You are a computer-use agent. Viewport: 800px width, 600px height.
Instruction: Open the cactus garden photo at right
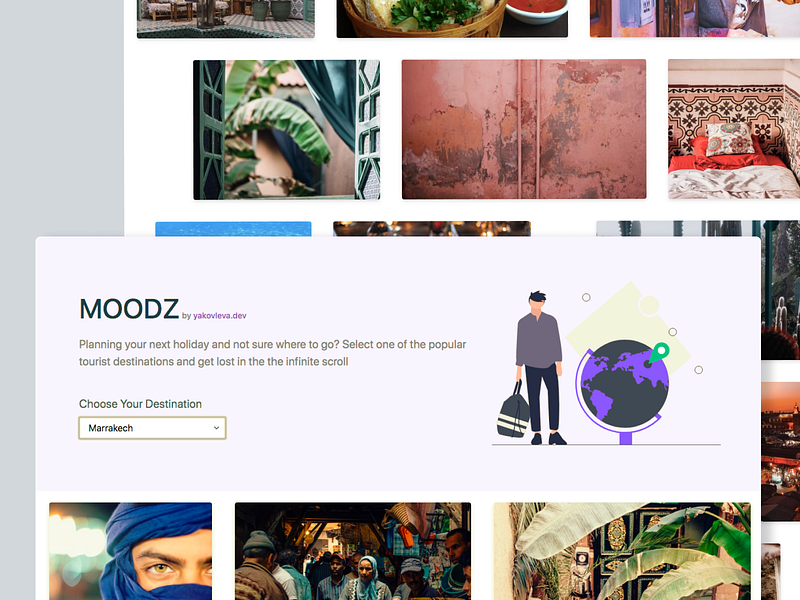click(781, 290)
